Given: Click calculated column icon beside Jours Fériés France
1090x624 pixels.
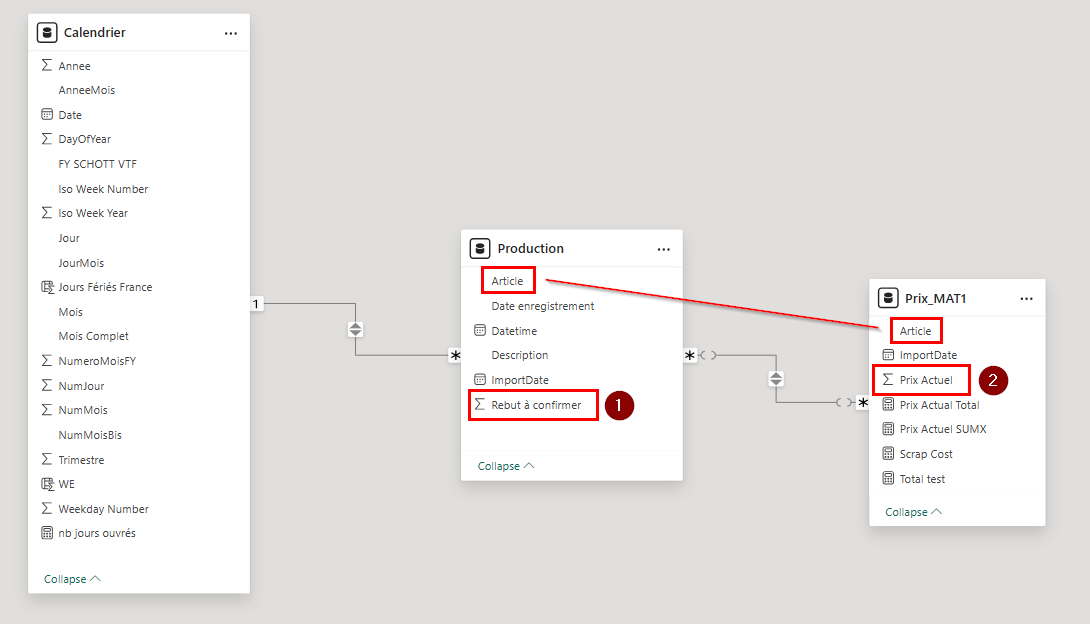Looking at the screenshot, I should 47,287.
